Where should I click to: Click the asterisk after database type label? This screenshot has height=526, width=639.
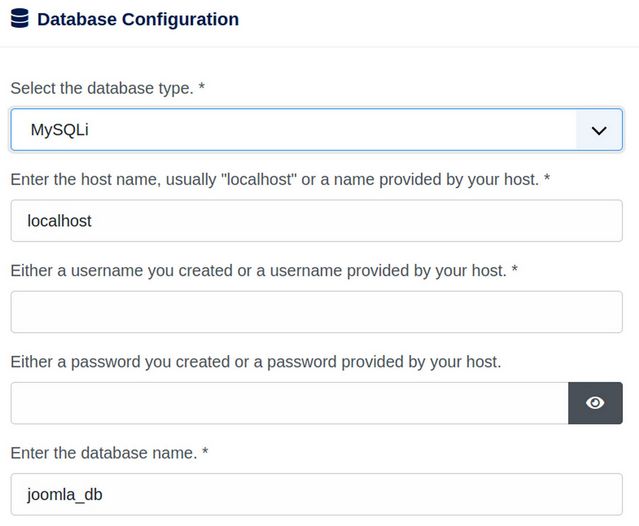pyautogui.click(x=202, y=88)
